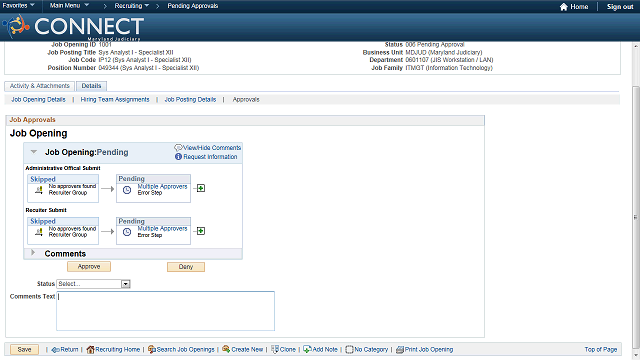Click the Approve button
Image resolution: width=640 pixels, height=360 pixels.
pos(89,267)
